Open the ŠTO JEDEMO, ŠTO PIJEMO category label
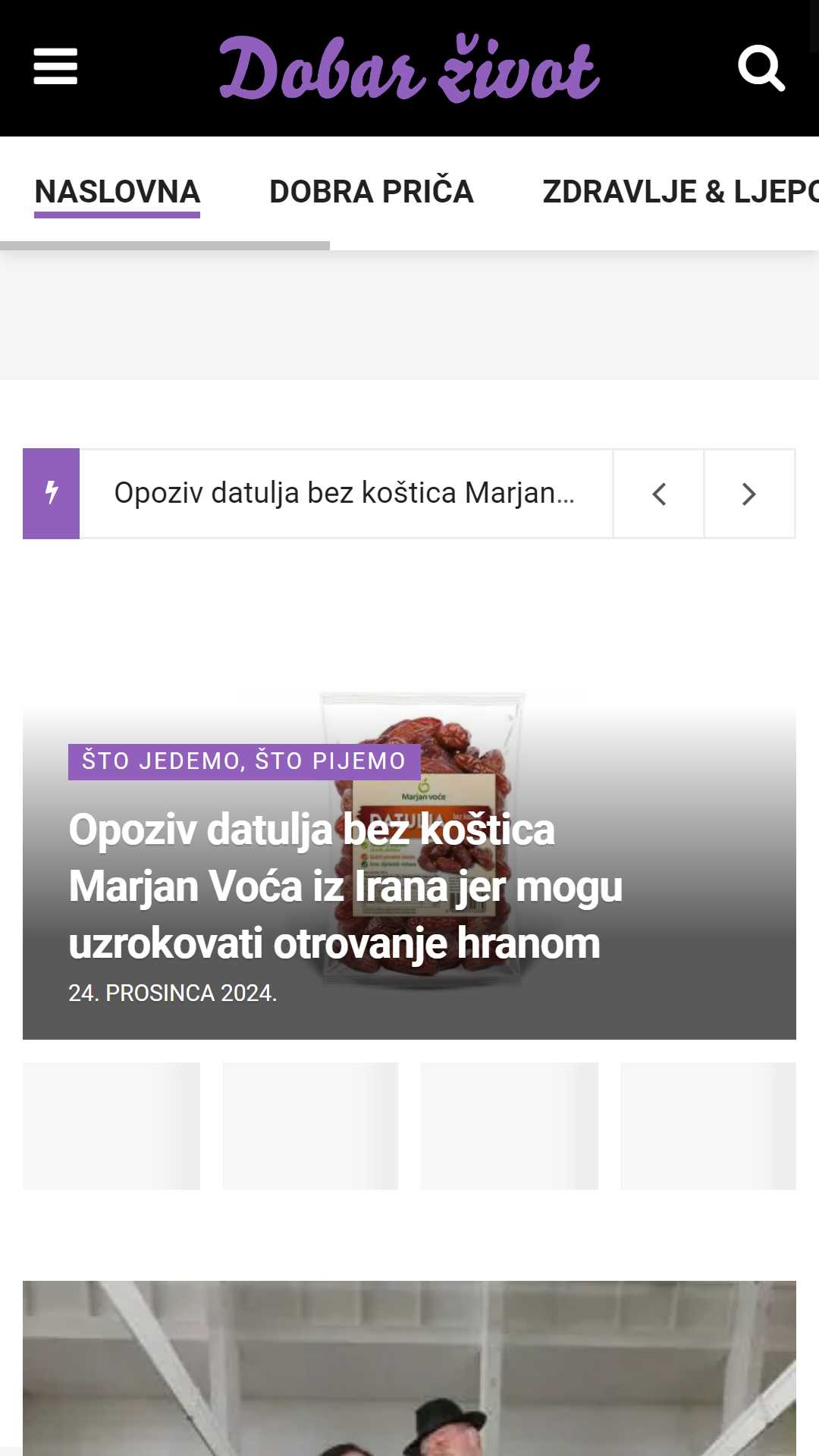 click(244, 761)
